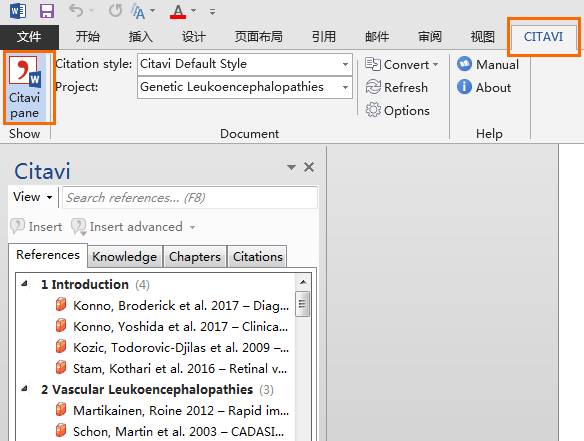Click the Citavi pane button
Image resolution: width=584 pixels, height=441 pixels.
[25, 87]
